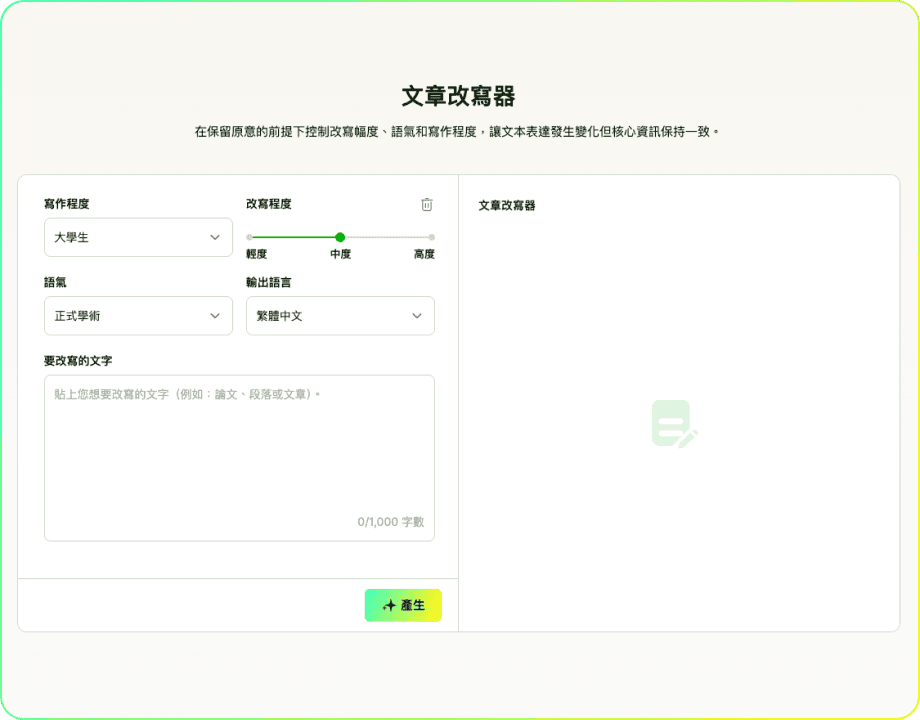This screenshot has height=720, width=920.
Task: Click the subtitle description below the title
Action: (x=457, y=131)
